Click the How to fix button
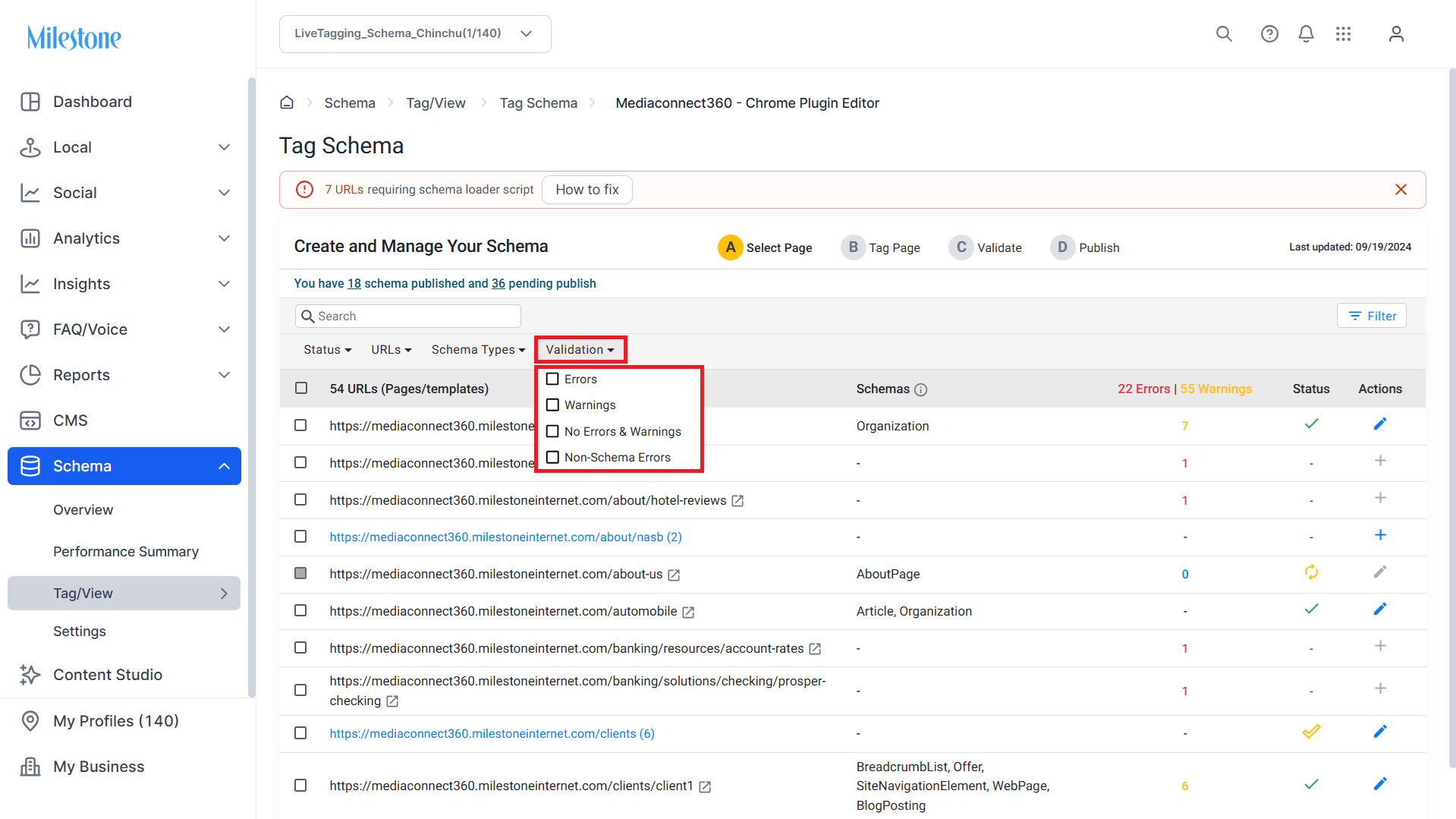The width and height of the screenshot is (1456, 819). (587, 190)
